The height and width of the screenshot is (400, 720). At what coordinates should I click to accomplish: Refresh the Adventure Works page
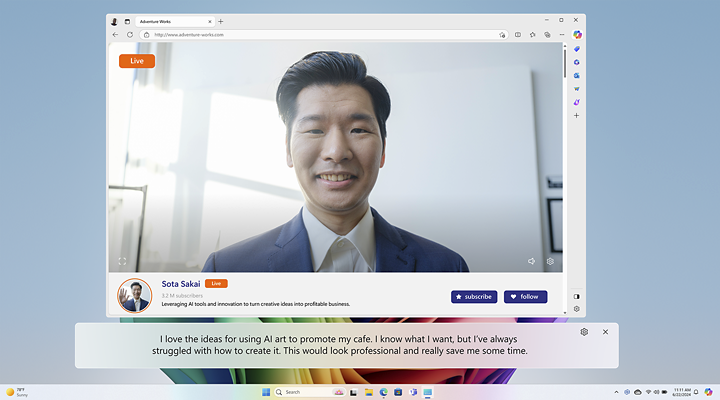129,35
